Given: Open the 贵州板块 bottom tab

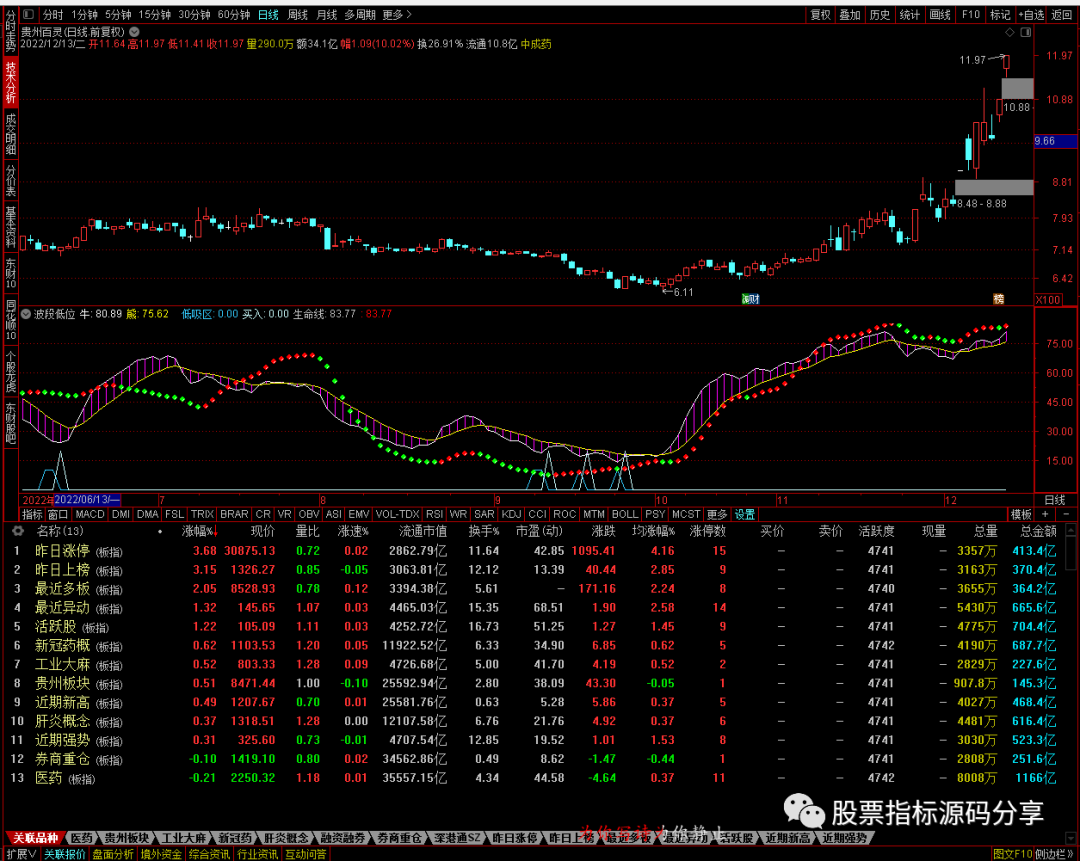Looking at the screenshot, I should coord(127,838).
